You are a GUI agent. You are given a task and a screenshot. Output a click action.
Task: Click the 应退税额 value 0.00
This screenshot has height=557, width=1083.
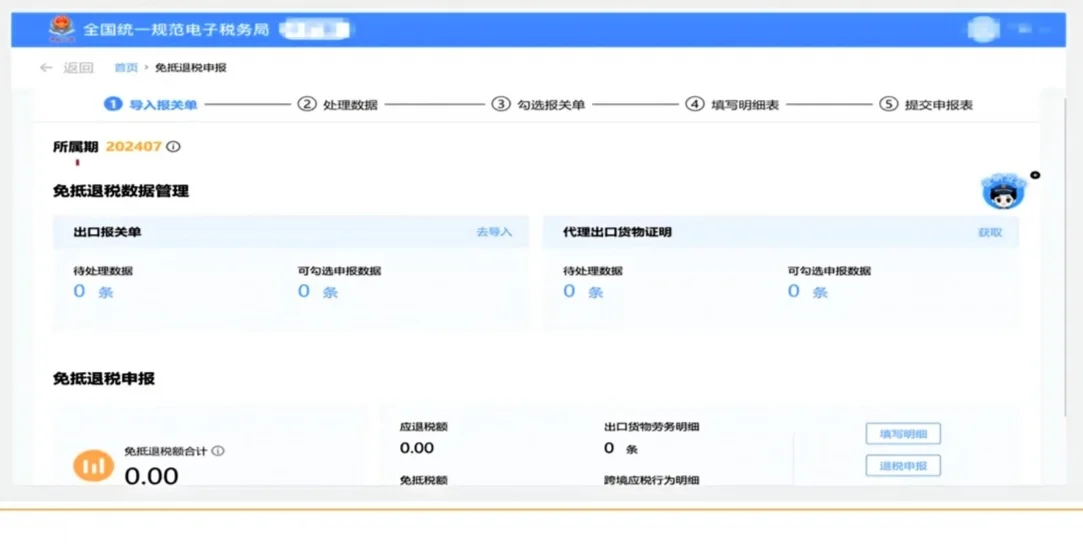coord(416,448)
